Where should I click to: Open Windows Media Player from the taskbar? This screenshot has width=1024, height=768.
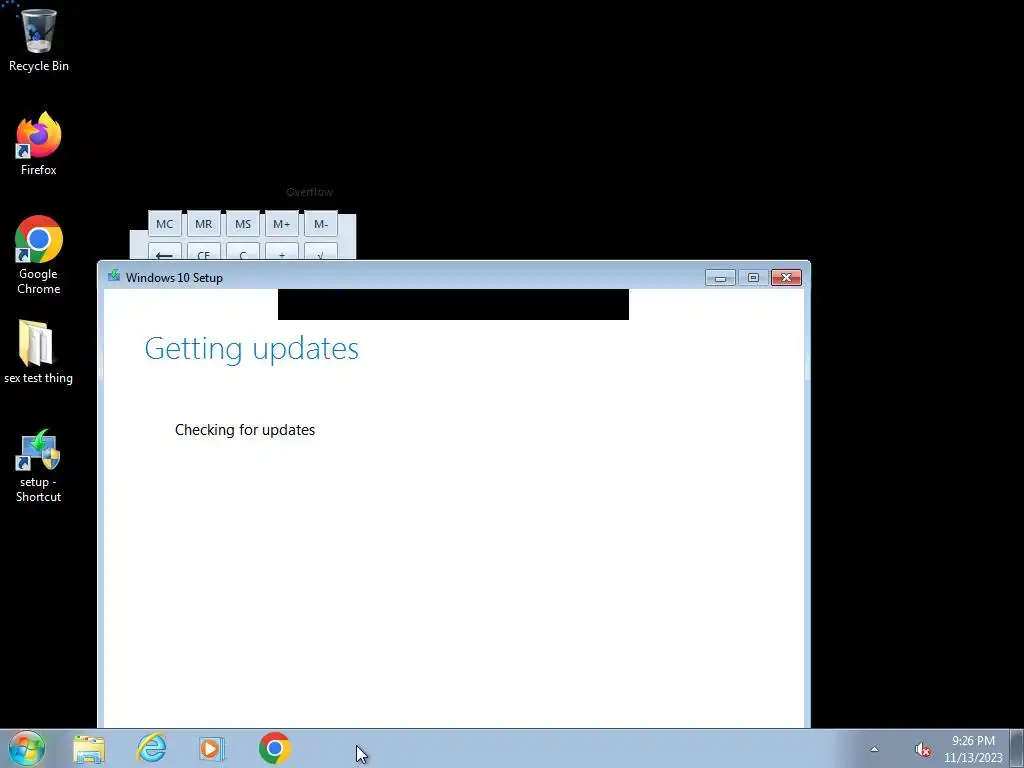(212, 749)
